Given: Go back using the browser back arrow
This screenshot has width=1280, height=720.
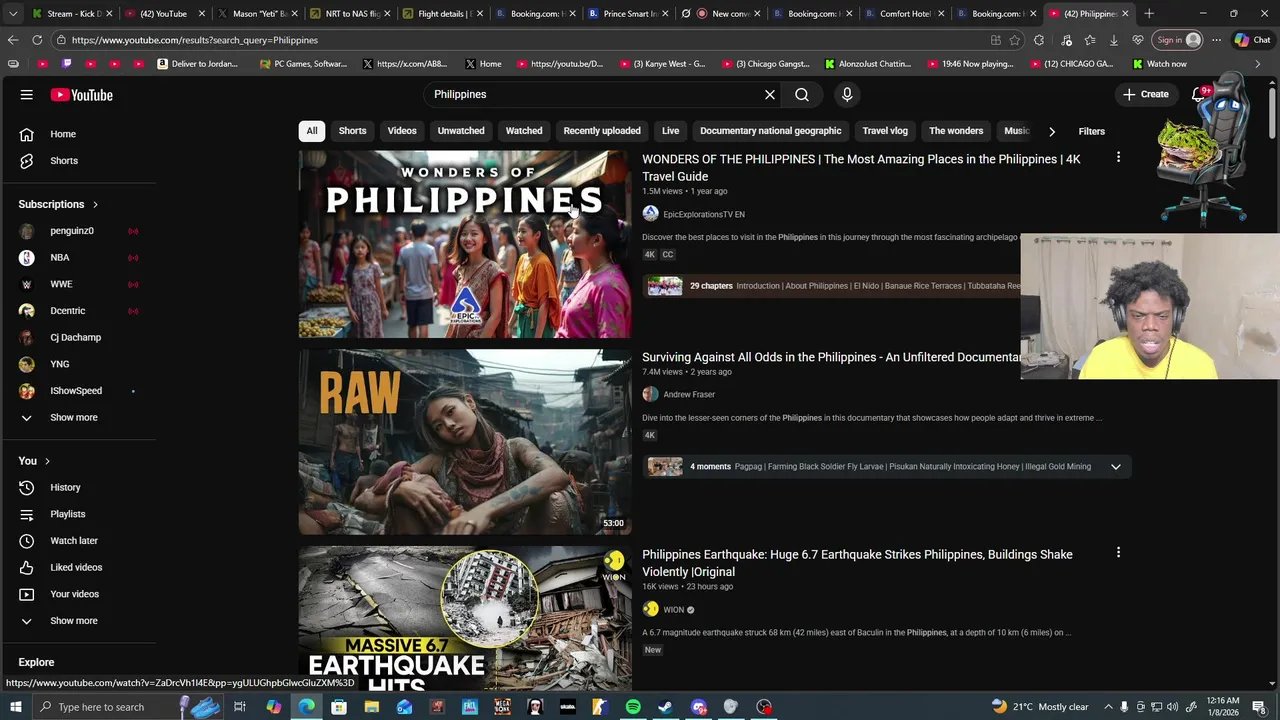Looking at the screenshot, I should (x=13, y=40).
